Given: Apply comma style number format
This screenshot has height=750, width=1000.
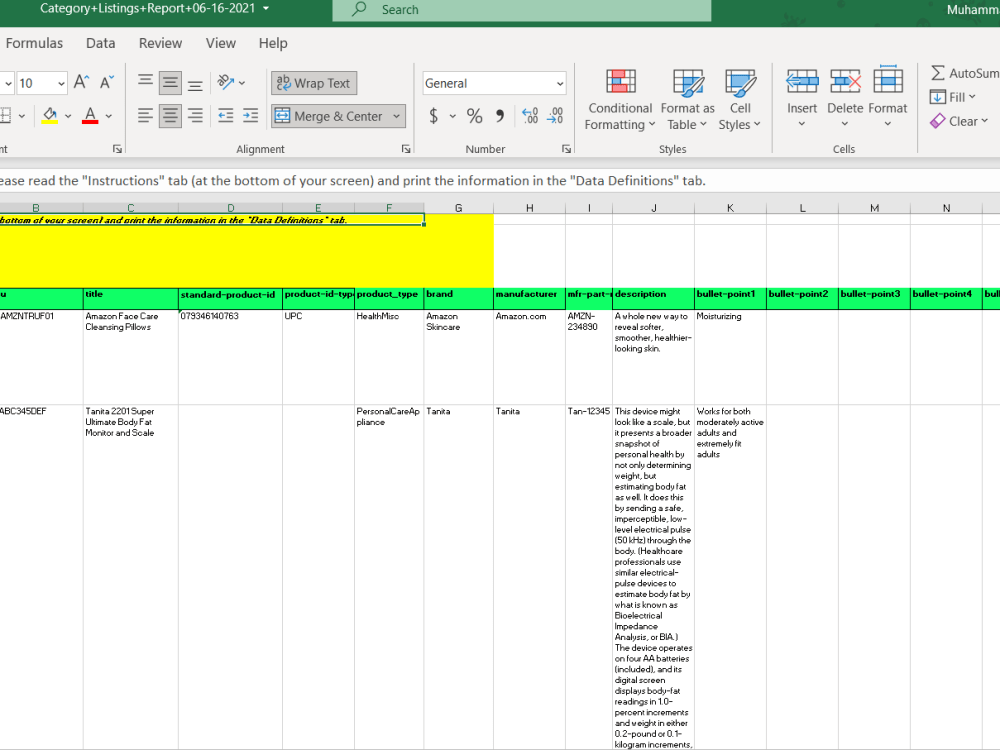Looking at the screenshot, I should pos(499,115).
